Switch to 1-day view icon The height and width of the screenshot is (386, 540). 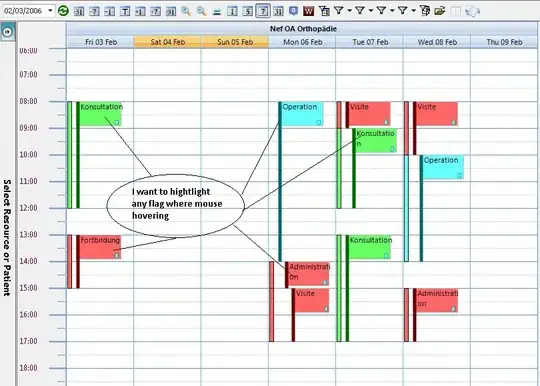pyautogui.click(x=232, y=11)
